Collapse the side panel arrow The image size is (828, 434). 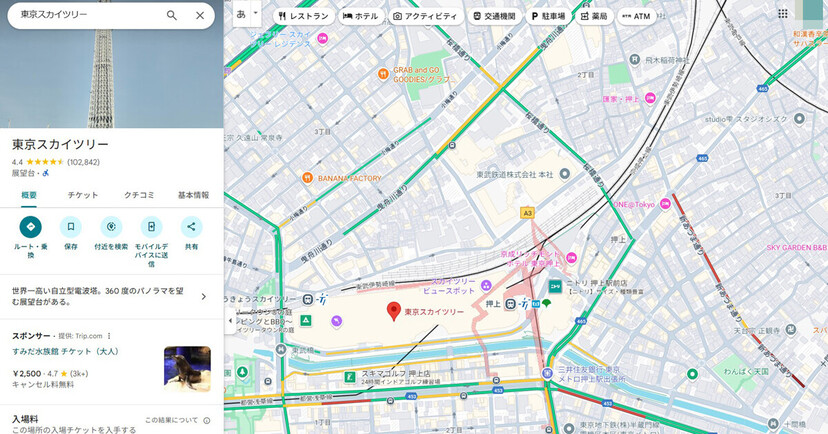pyautogui.click(x=230, y=320)
